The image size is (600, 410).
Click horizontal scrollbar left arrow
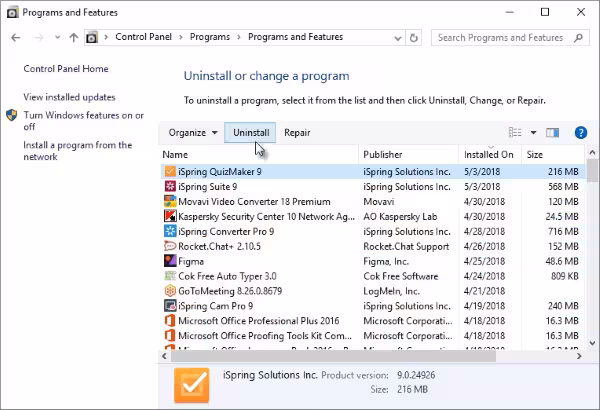[x=165, y=356]
